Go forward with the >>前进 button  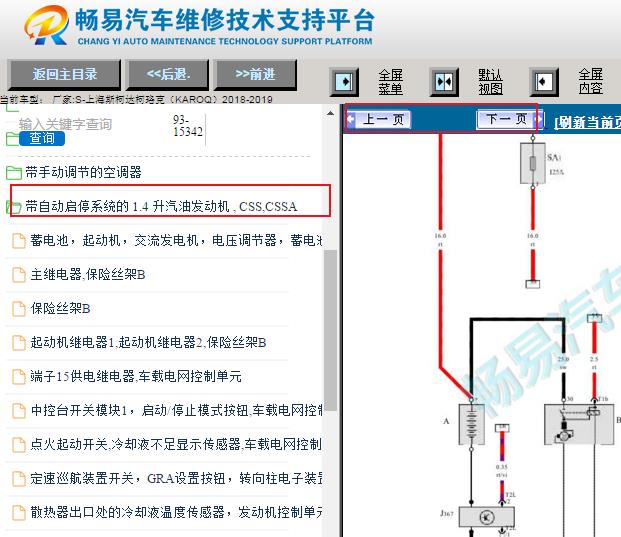pyautogui.click(x=255, y=74)
